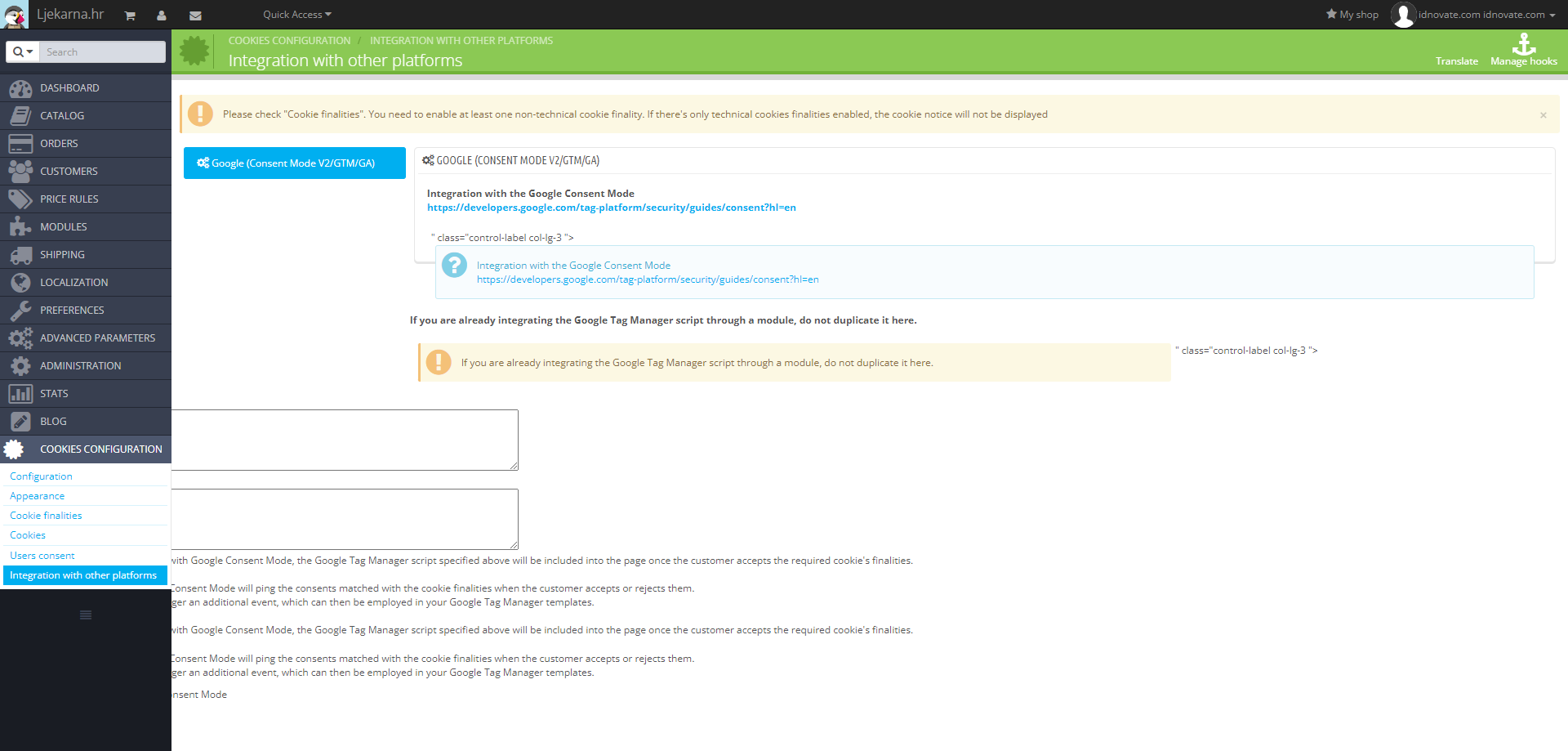Click the Administration gear icon

[x=20, y=366]
